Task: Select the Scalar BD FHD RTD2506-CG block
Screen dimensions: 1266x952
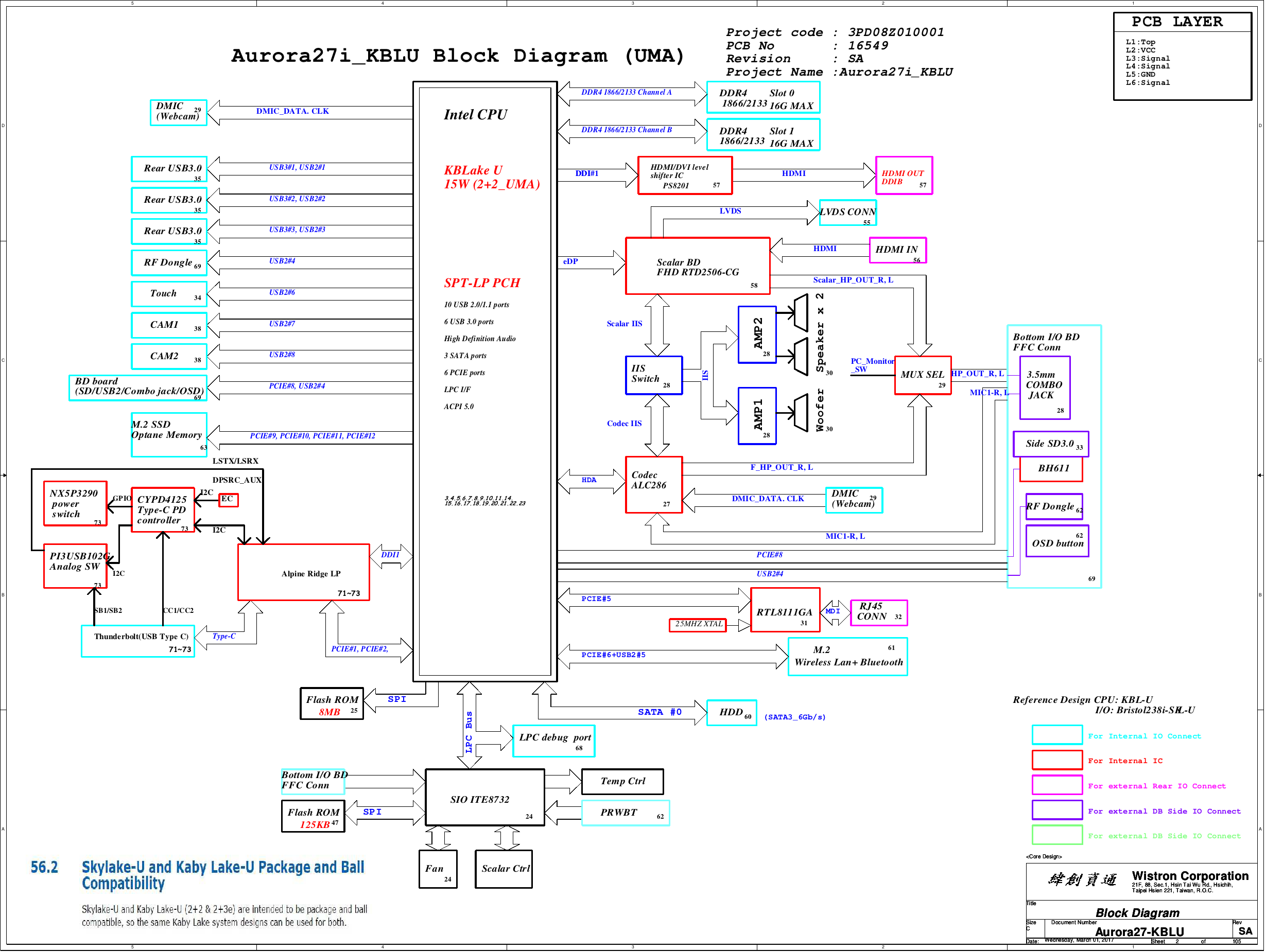Action: coord(698,266)
